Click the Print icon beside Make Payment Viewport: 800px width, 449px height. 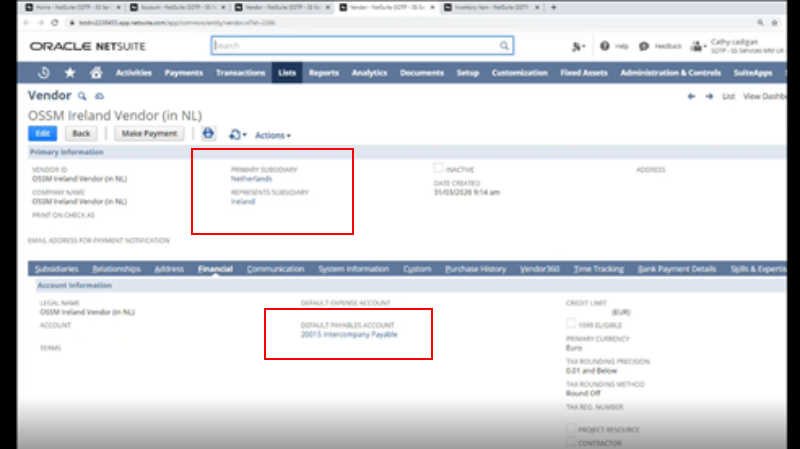[208, 134]
